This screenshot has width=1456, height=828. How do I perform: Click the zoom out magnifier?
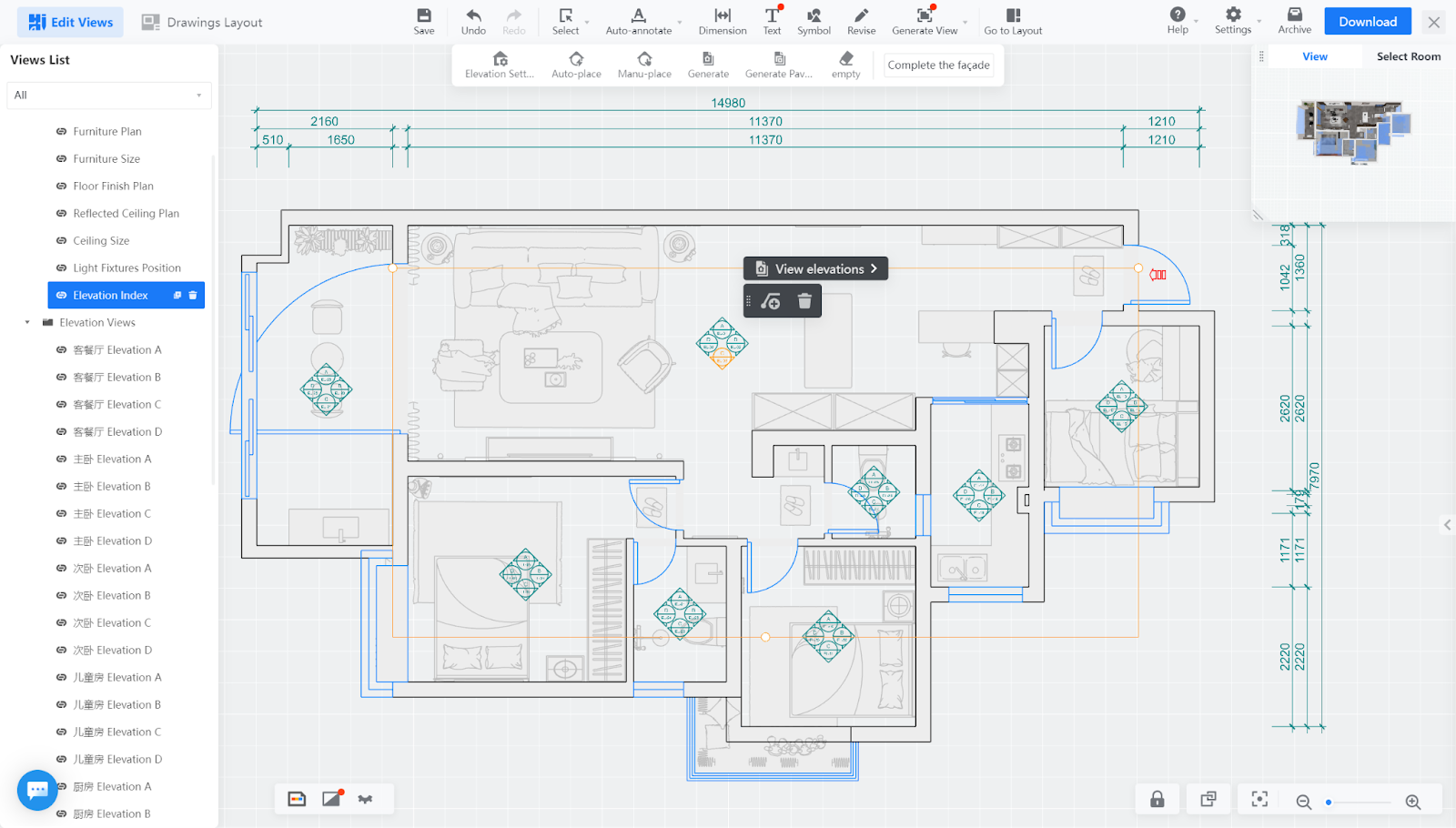click(1303, 802)
